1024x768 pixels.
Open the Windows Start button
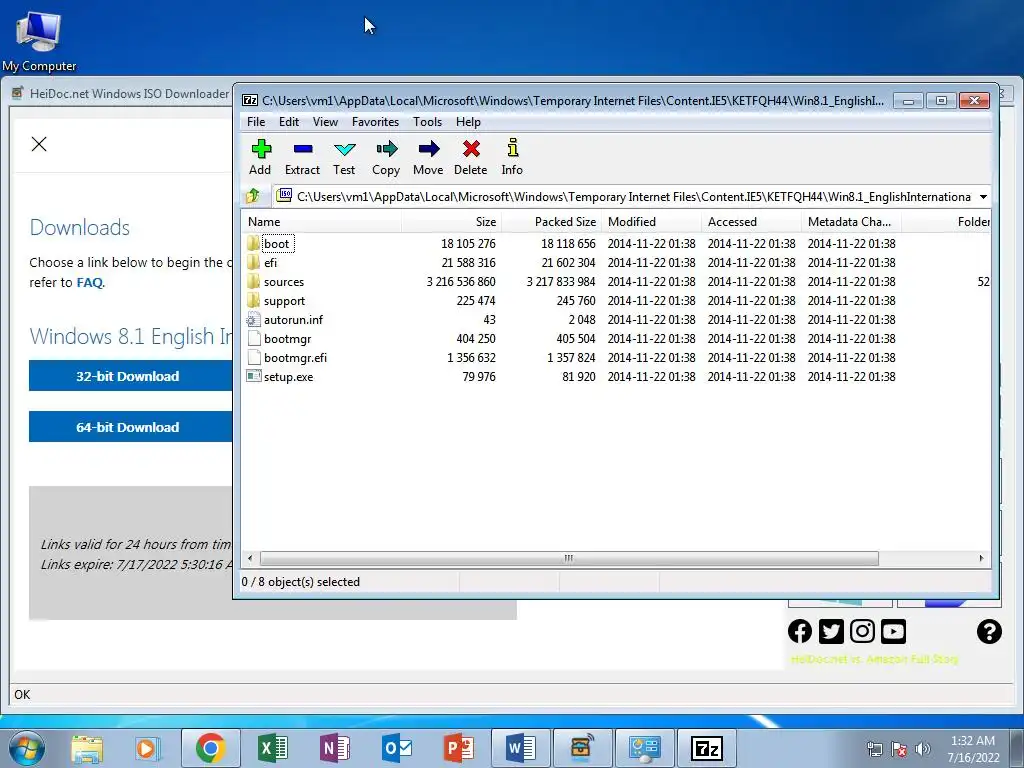[26, 748]
